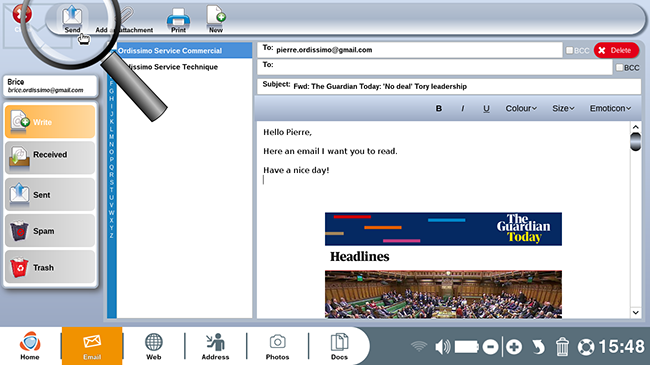Open the Received mailbox

point(50,158)
